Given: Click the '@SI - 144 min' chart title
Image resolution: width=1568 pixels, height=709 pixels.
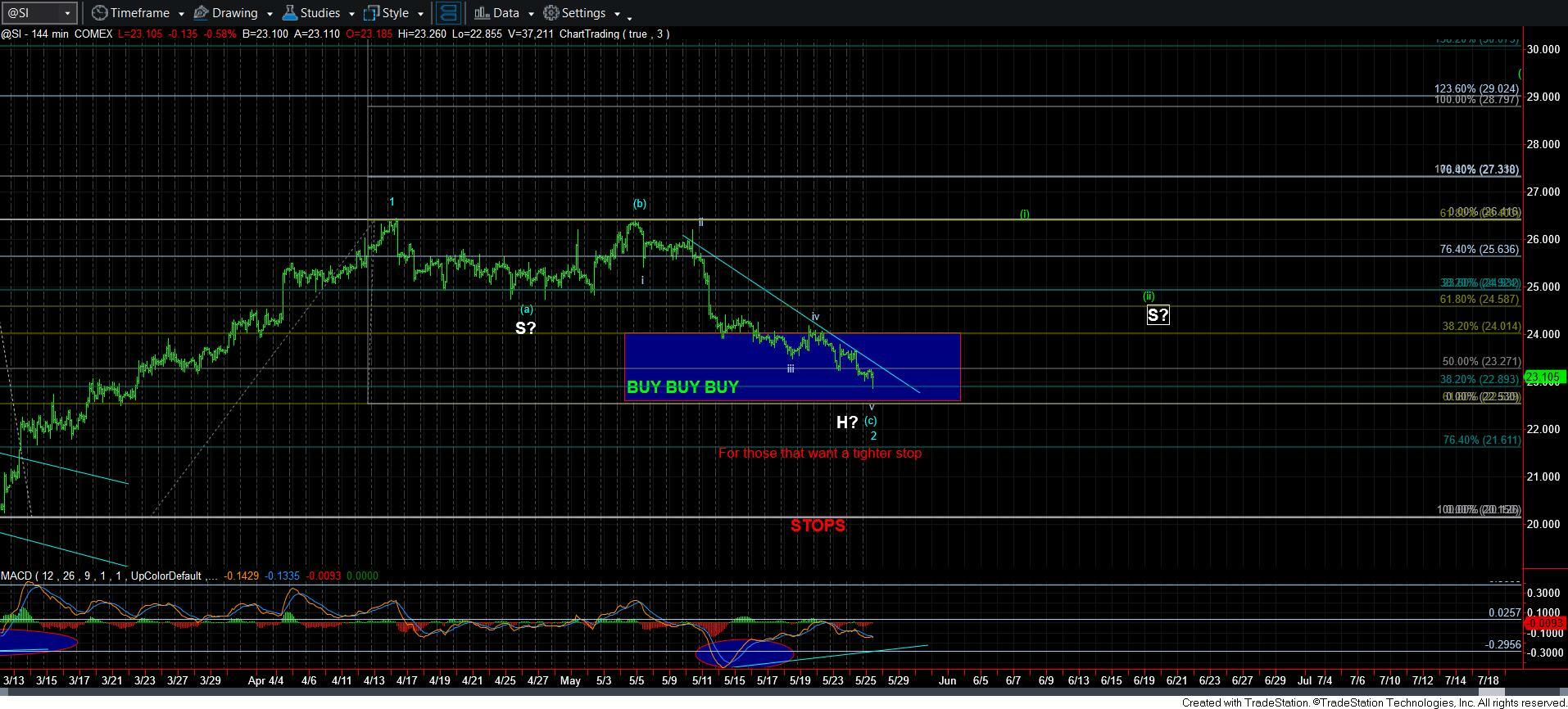Looking at the screenshot, I should point(34,34).
